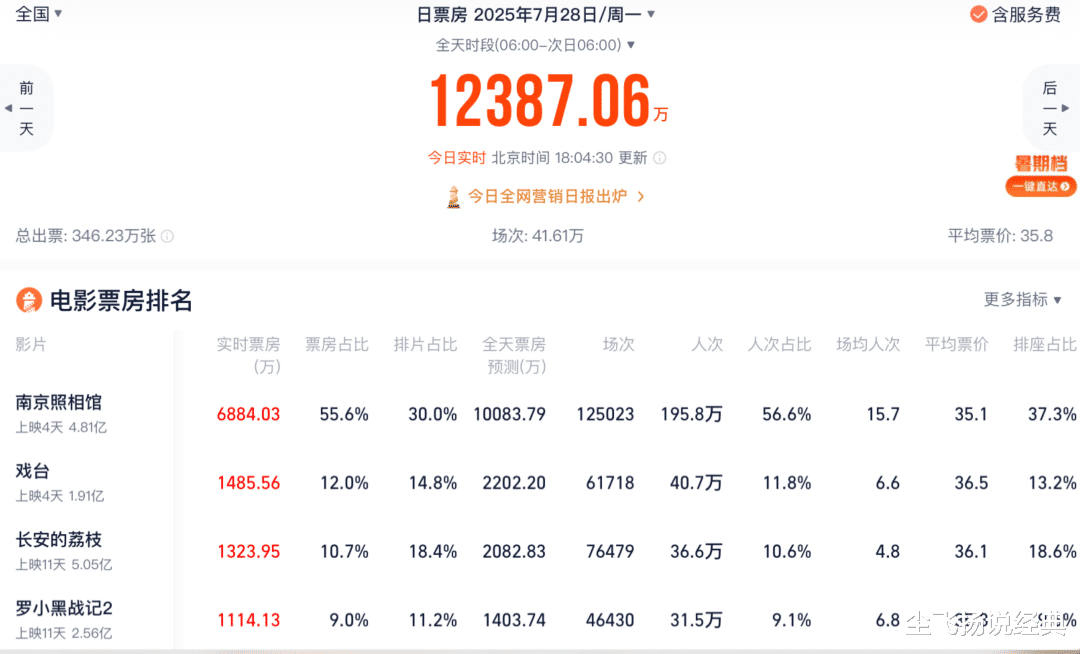Click the red film icon beside 电影票房排名
This screenshot has width=1080, height=654.
tap(30, 300)
